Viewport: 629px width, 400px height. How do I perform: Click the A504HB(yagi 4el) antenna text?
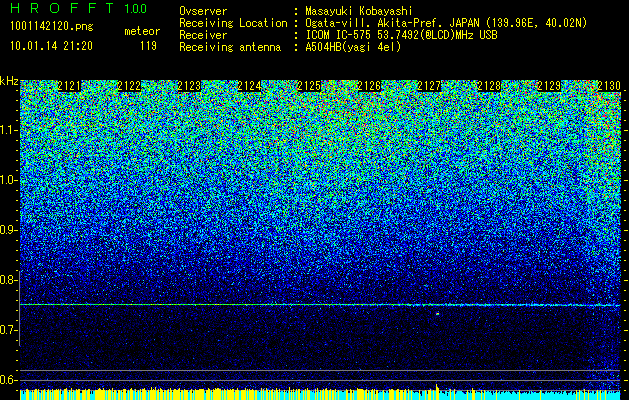(x=353, y=47)
